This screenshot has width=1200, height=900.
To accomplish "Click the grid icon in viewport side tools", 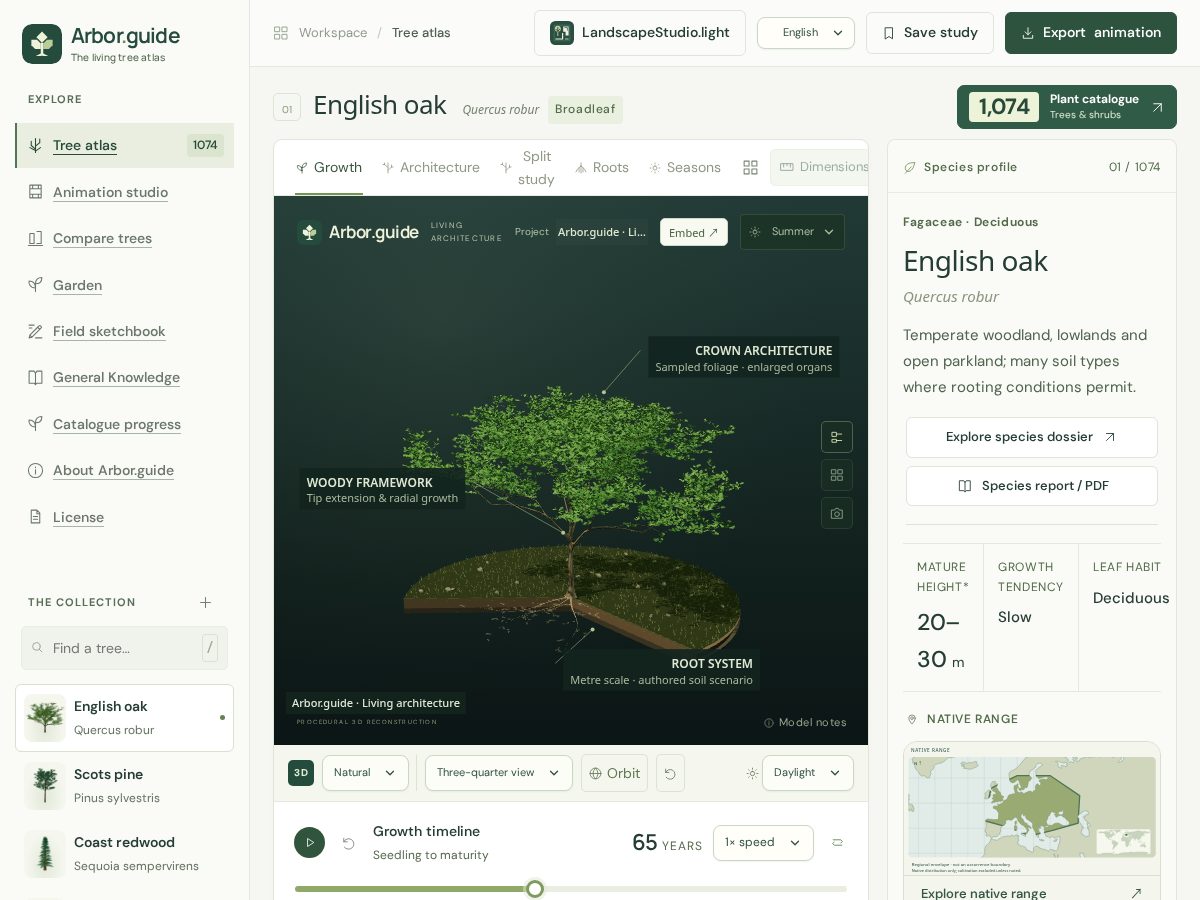I will pyautogui.click(x=837, y=475).
